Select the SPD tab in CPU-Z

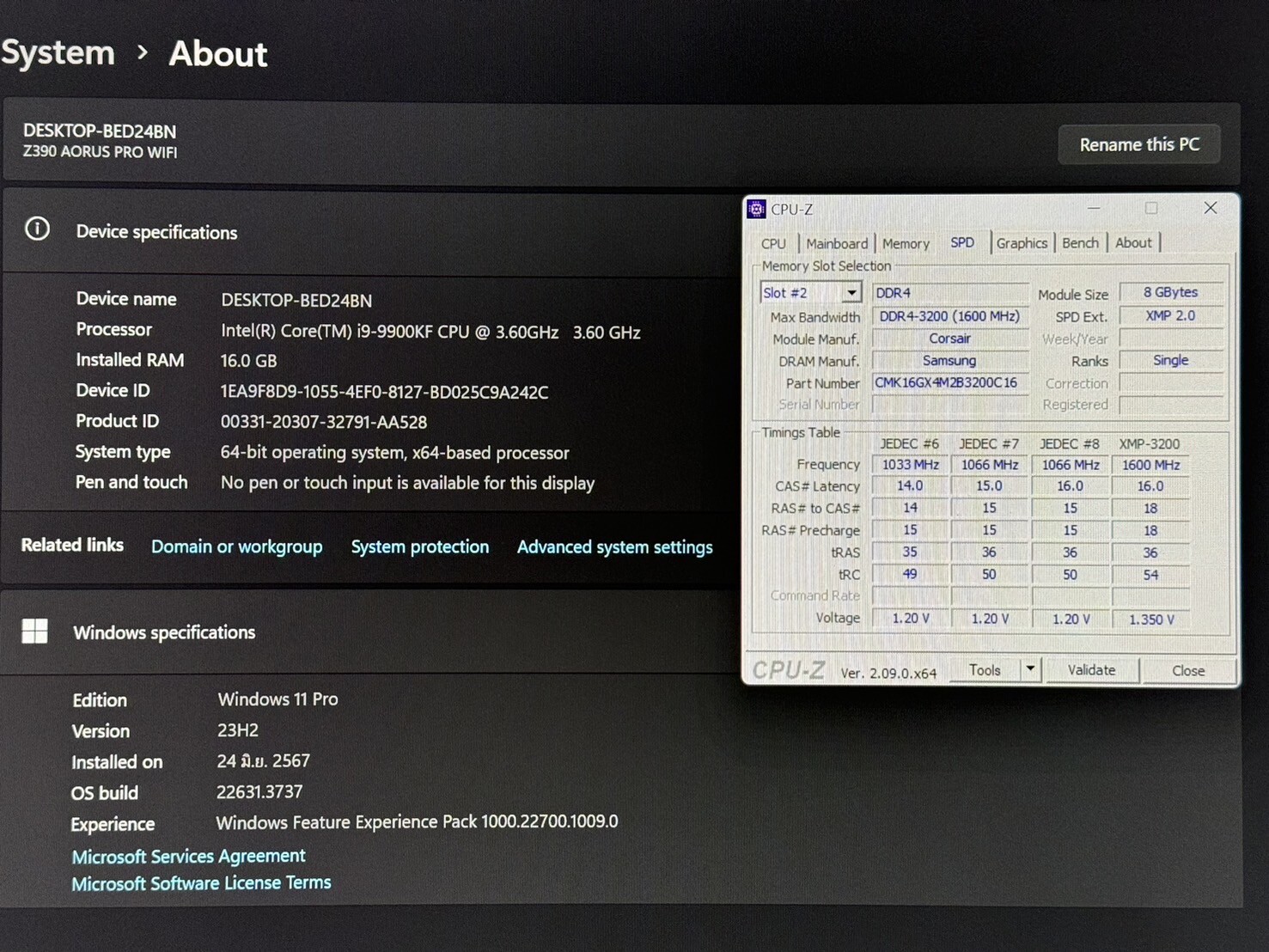962,243
